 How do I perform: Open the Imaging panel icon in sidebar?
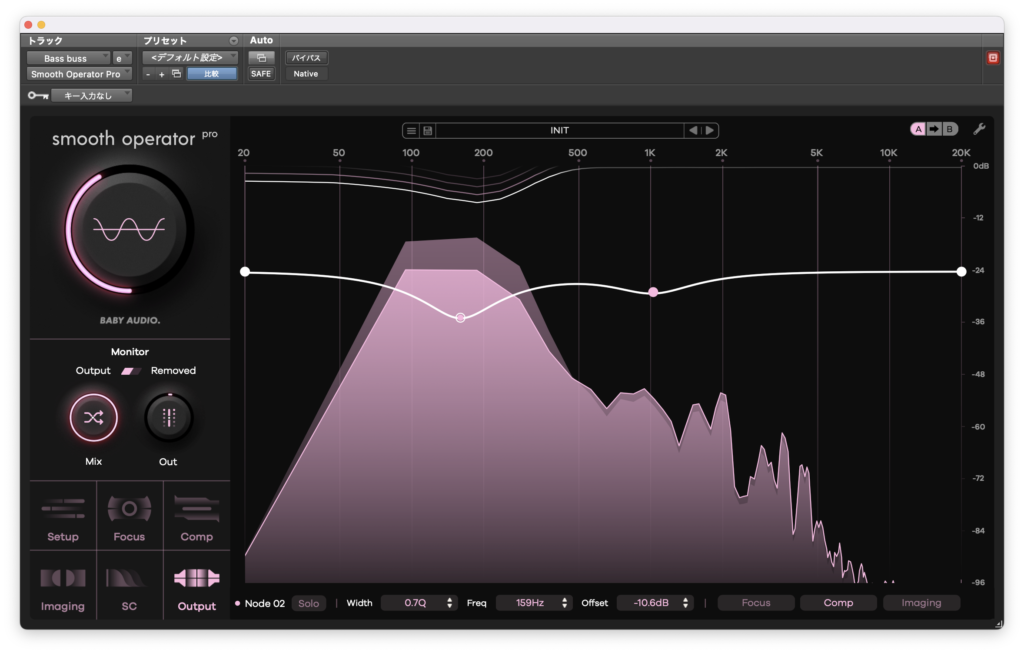click(63, 586)
